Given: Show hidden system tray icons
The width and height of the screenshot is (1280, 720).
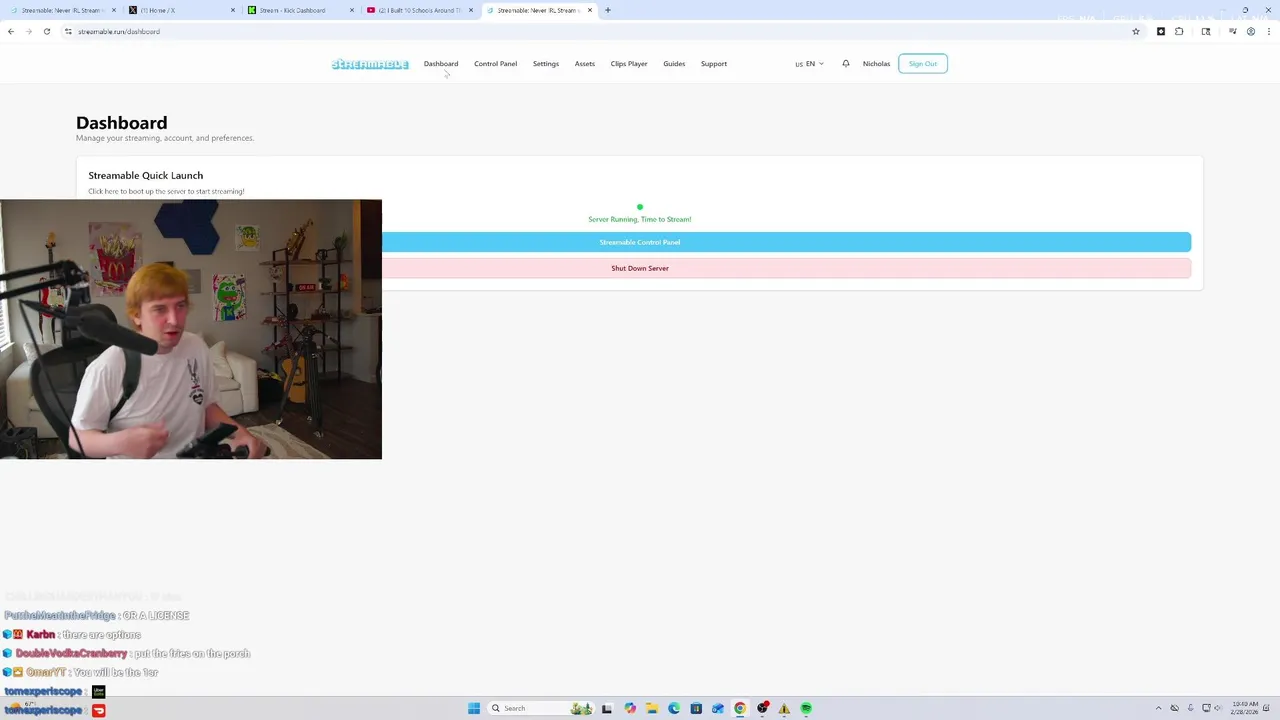Looking at the screenshot, I should (1158, 708).
